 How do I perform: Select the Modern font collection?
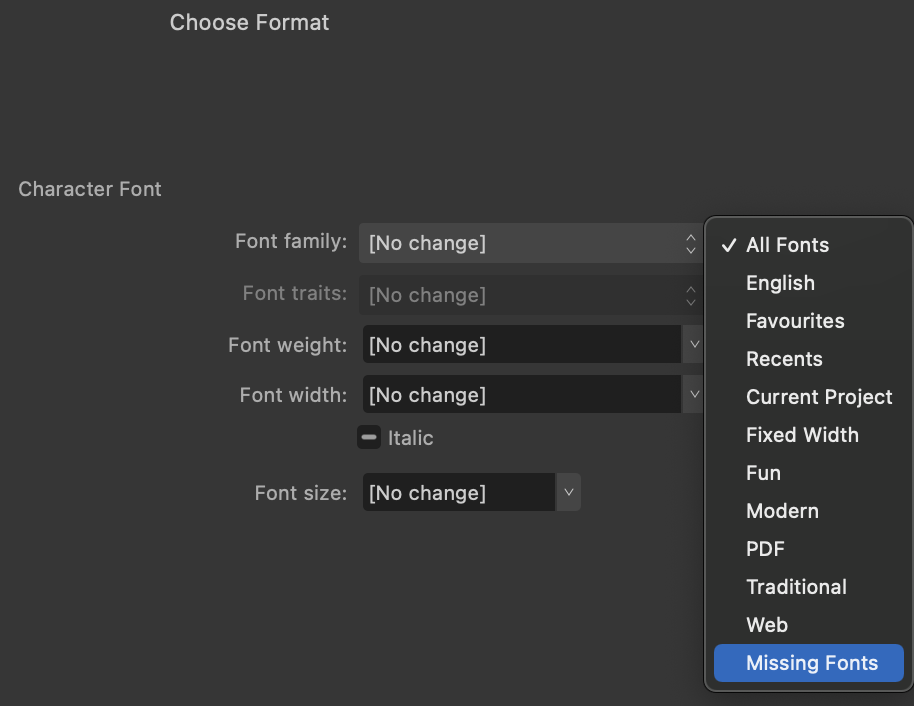click(x=782, y=511)
